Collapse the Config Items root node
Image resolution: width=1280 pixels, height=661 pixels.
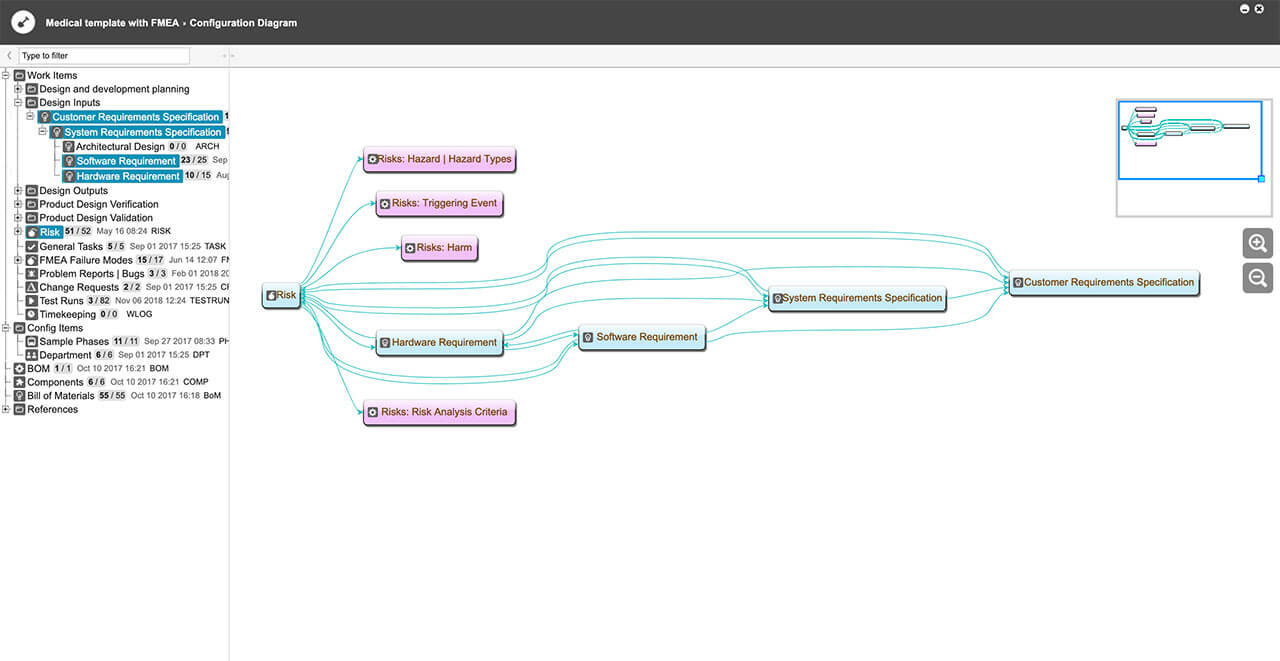tap(6, 327)
